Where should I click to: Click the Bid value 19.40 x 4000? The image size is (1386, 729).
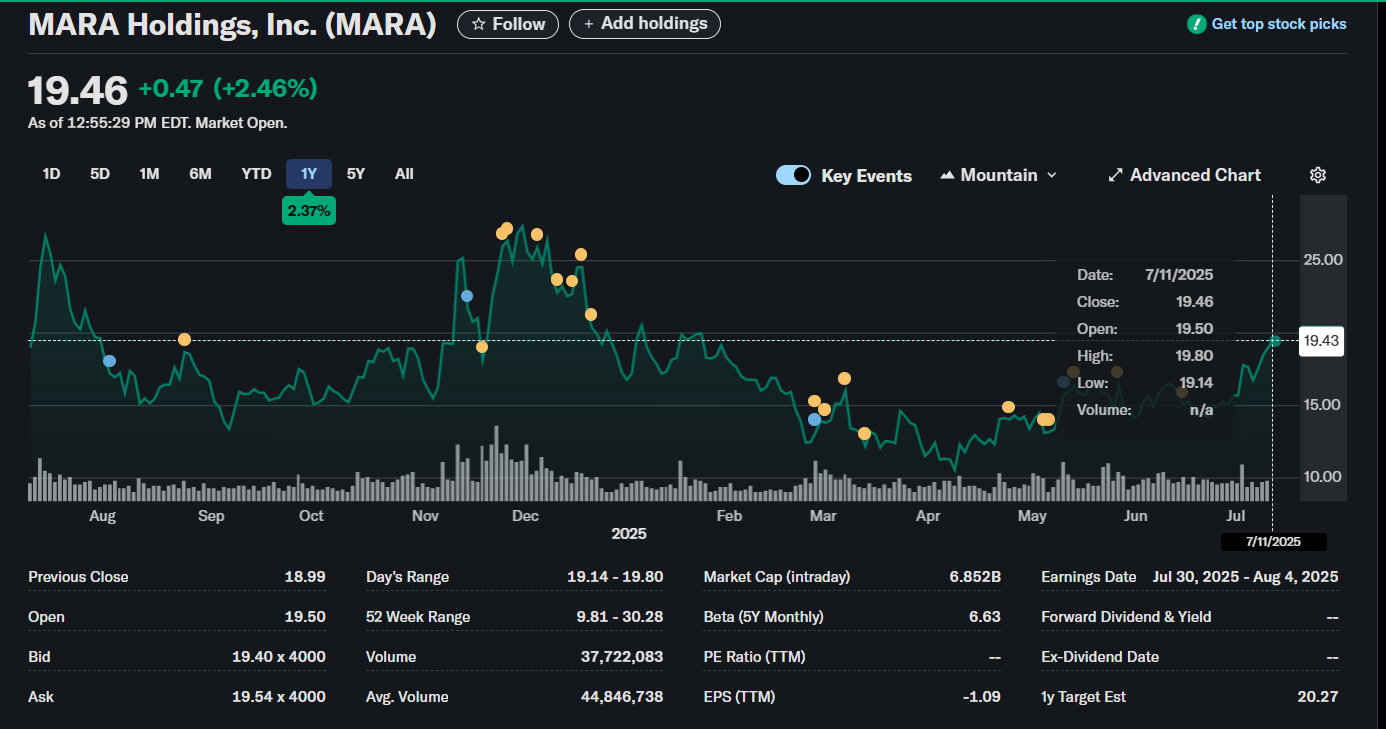(279, 657)
